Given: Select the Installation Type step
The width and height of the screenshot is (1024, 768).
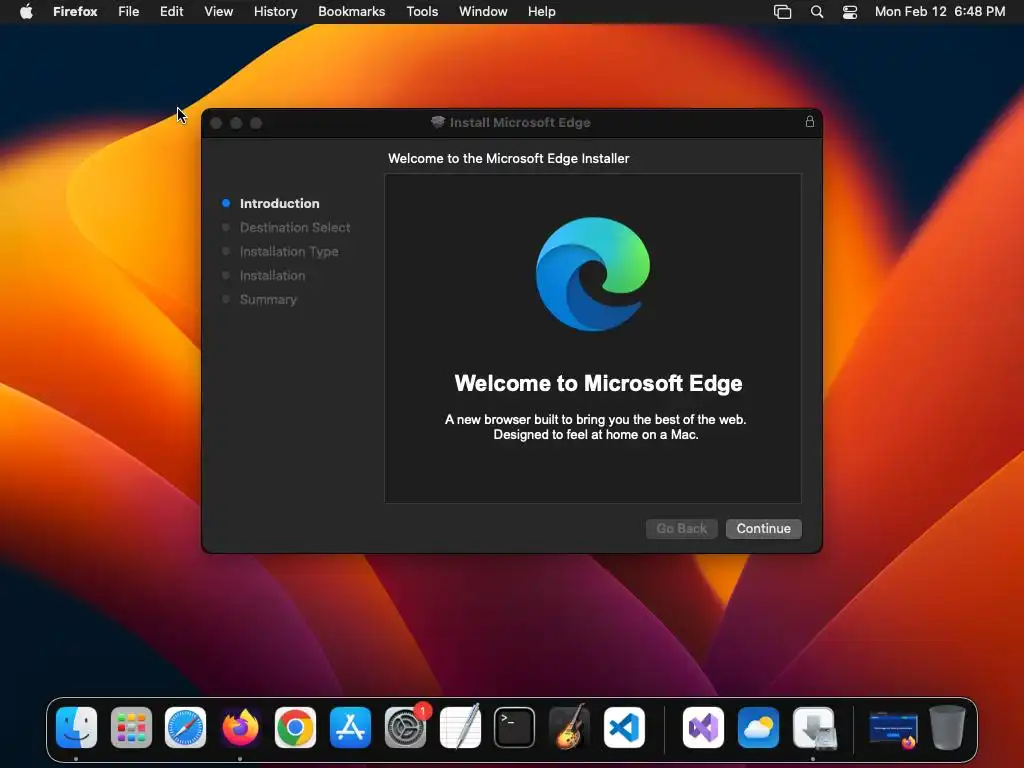Looking at the screenshot, I should pyautogui.click(x=289, y=251).
